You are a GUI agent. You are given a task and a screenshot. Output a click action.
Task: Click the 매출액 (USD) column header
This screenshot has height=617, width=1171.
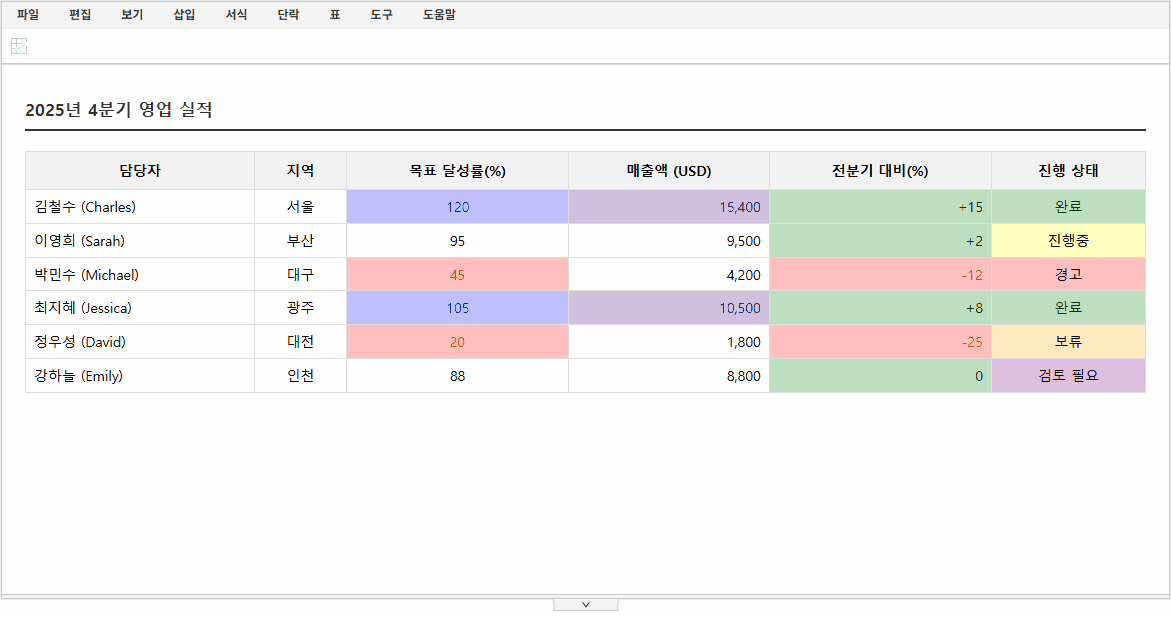[668, 170]
